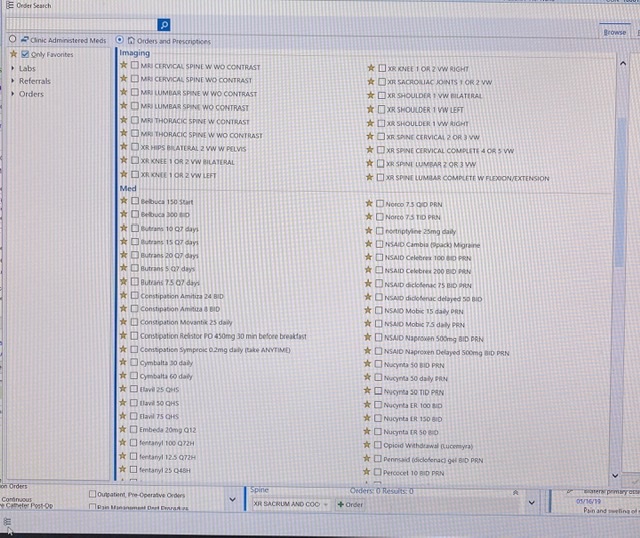Check Constipation Movantik 25 daily
The image size is (640, 538).
(134, 322)
